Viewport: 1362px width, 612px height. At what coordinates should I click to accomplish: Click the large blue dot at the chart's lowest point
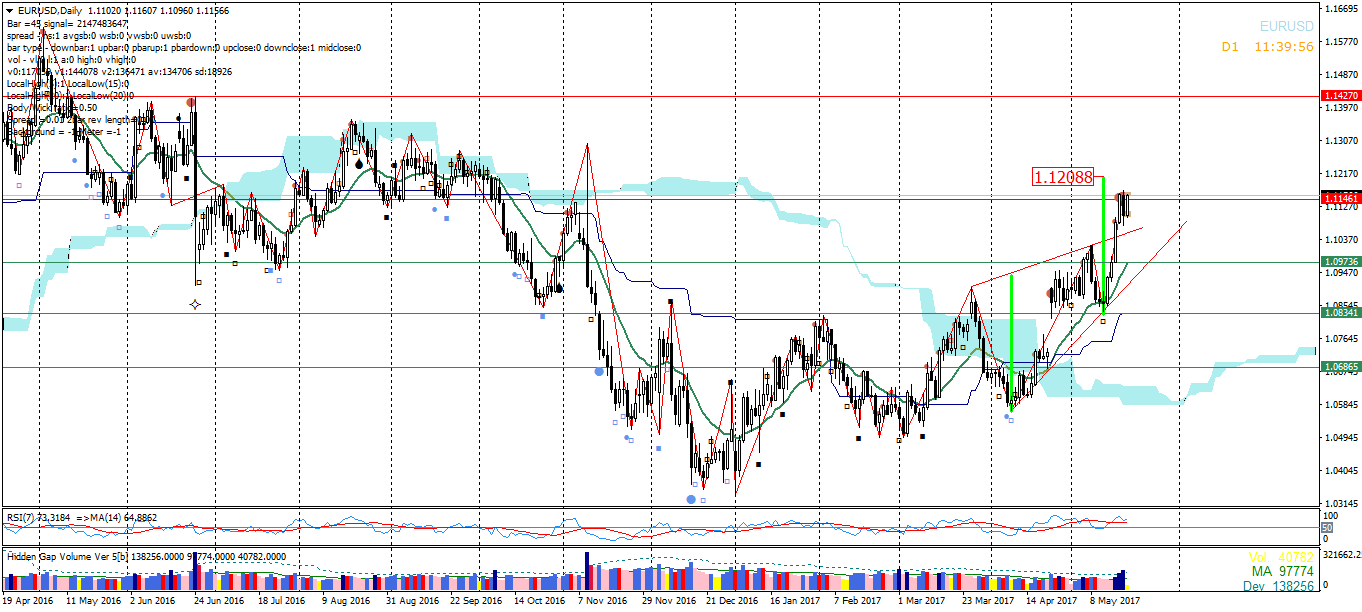click(x=691, y=498)
